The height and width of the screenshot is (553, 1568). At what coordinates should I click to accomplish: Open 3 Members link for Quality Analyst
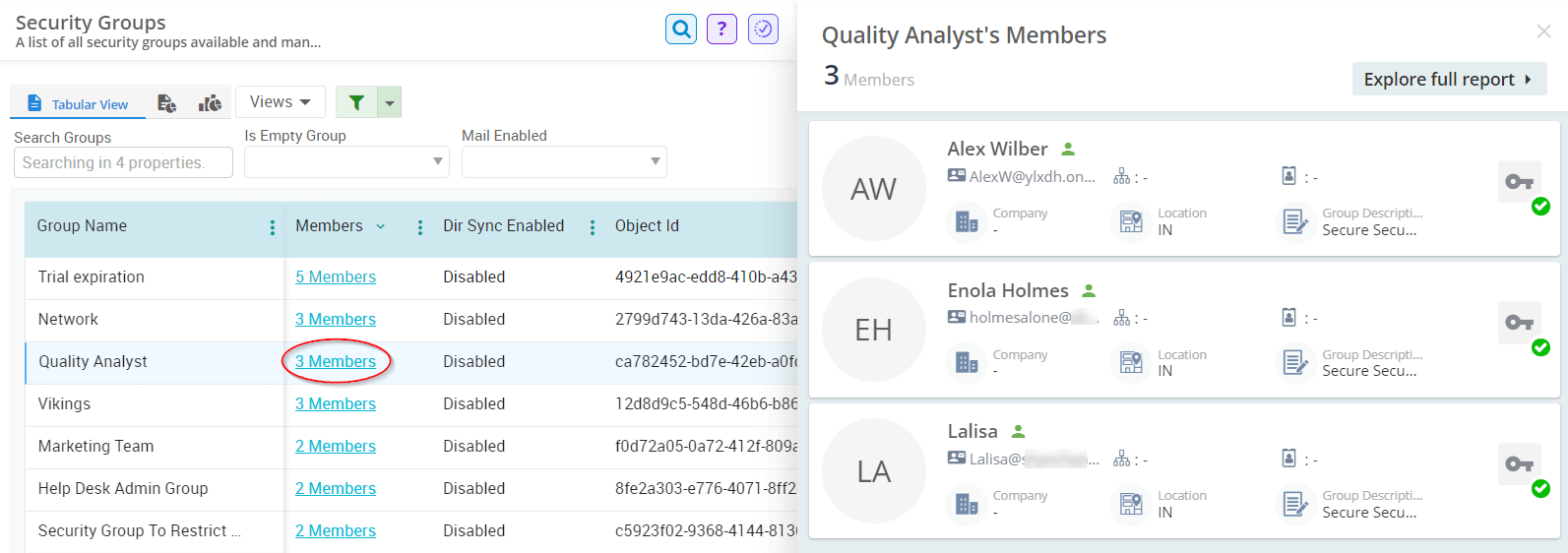click(x=336, y=361)
